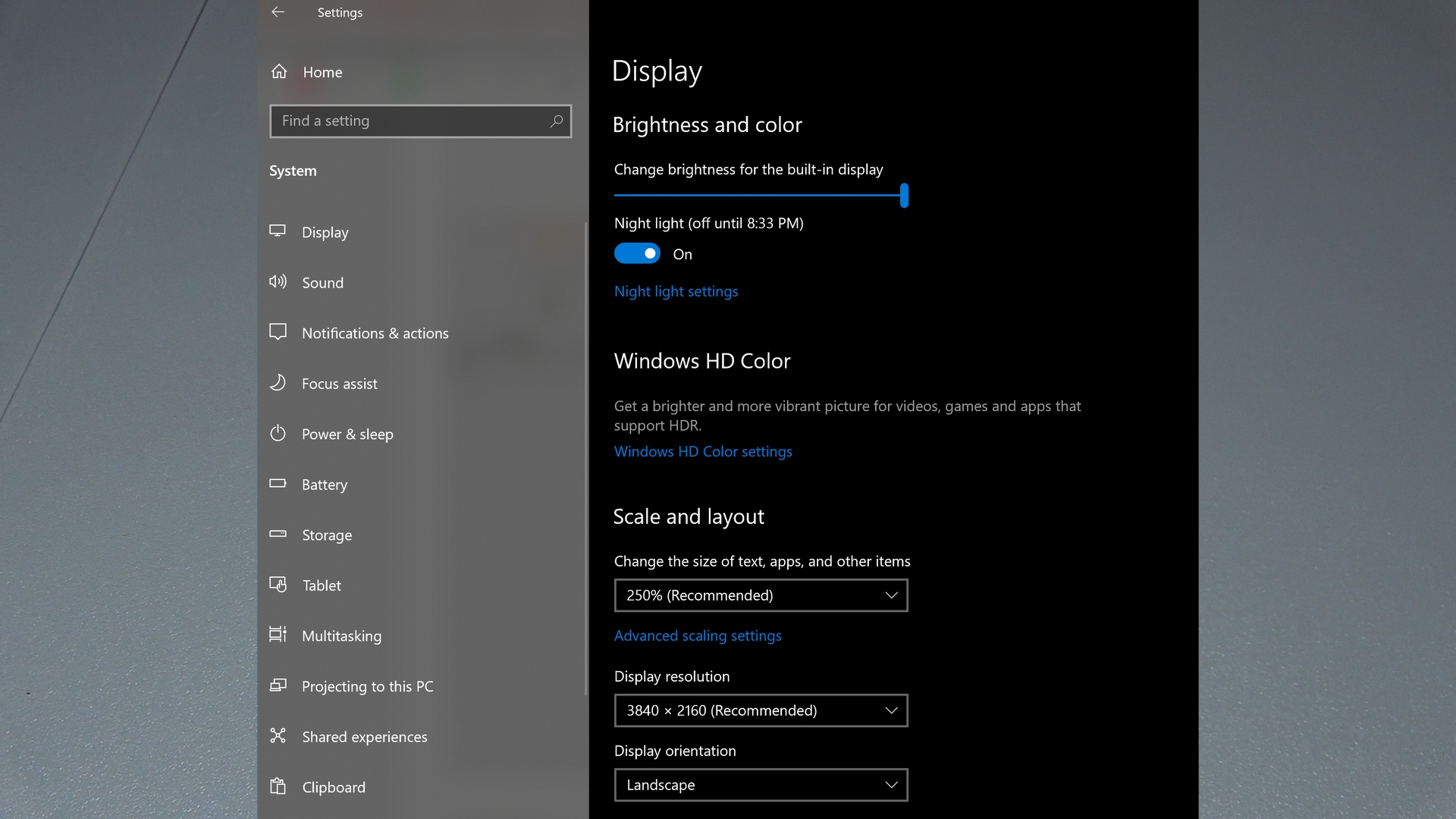1456x819 pixels.
Task: Click the Display settings icon
Action: (278, 230)
